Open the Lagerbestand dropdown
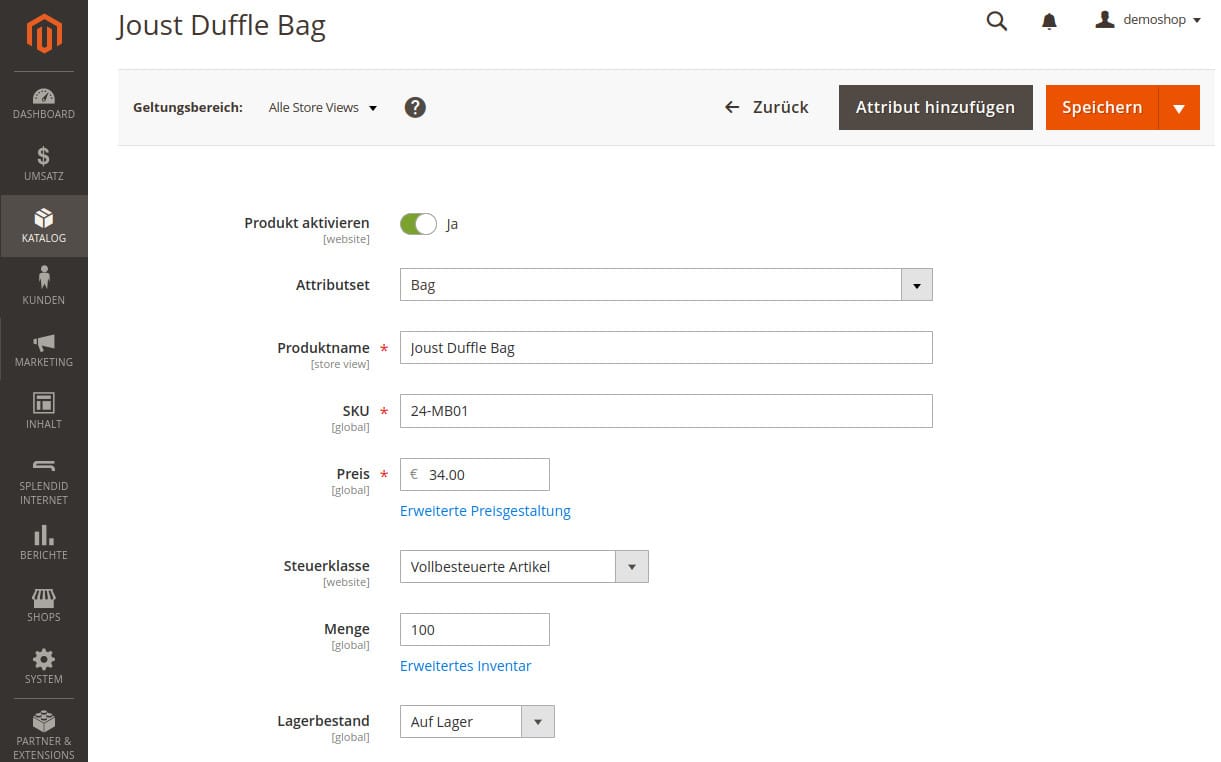Image resolution: width=1221 pixels, height=762 pixels. [x=537, y=722]
